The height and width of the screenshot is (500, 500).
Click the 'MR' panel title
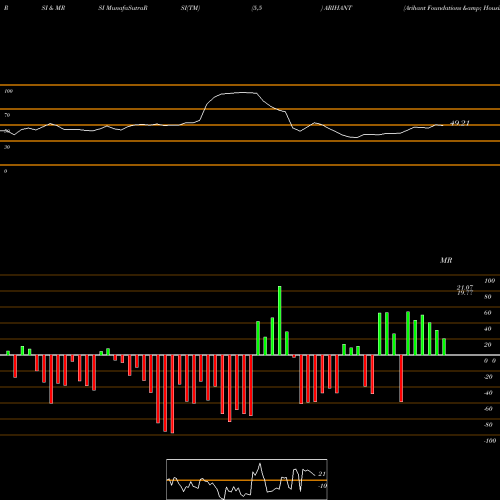[446, 260]
